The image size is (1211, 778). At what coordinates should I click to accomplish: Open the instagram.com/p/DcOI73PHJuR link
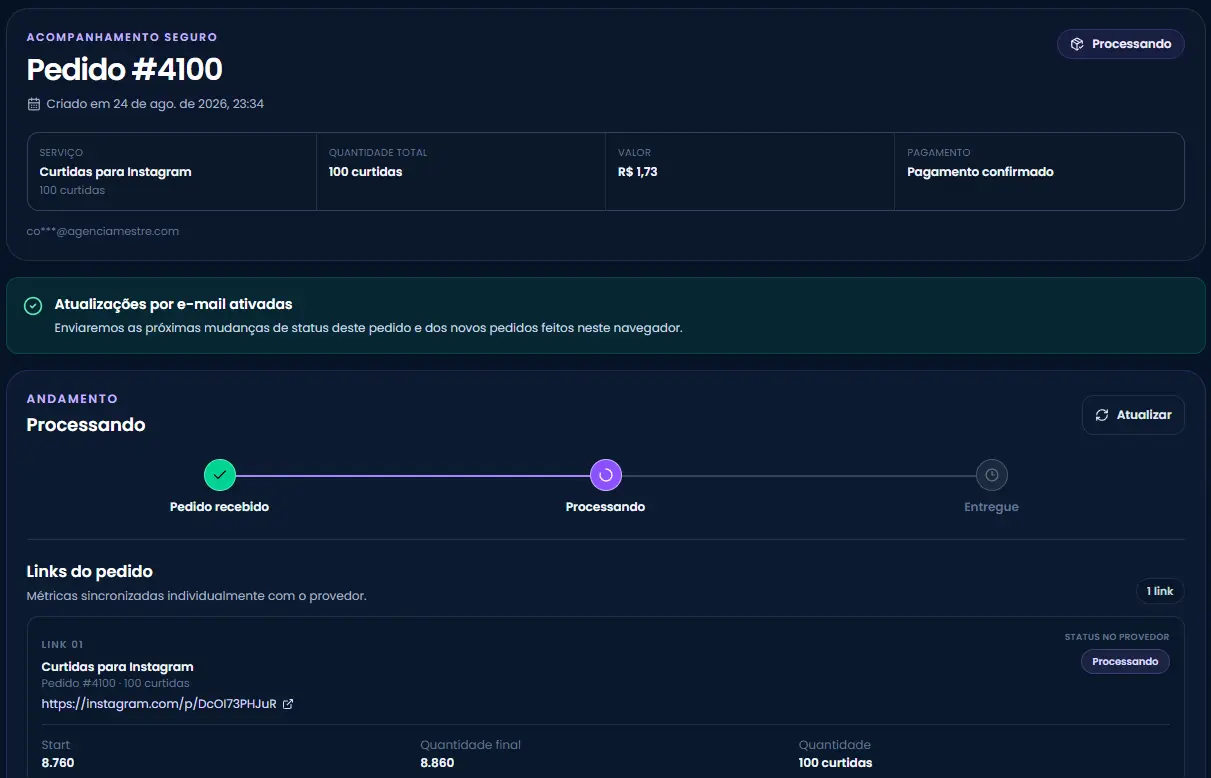coord(159,704)
